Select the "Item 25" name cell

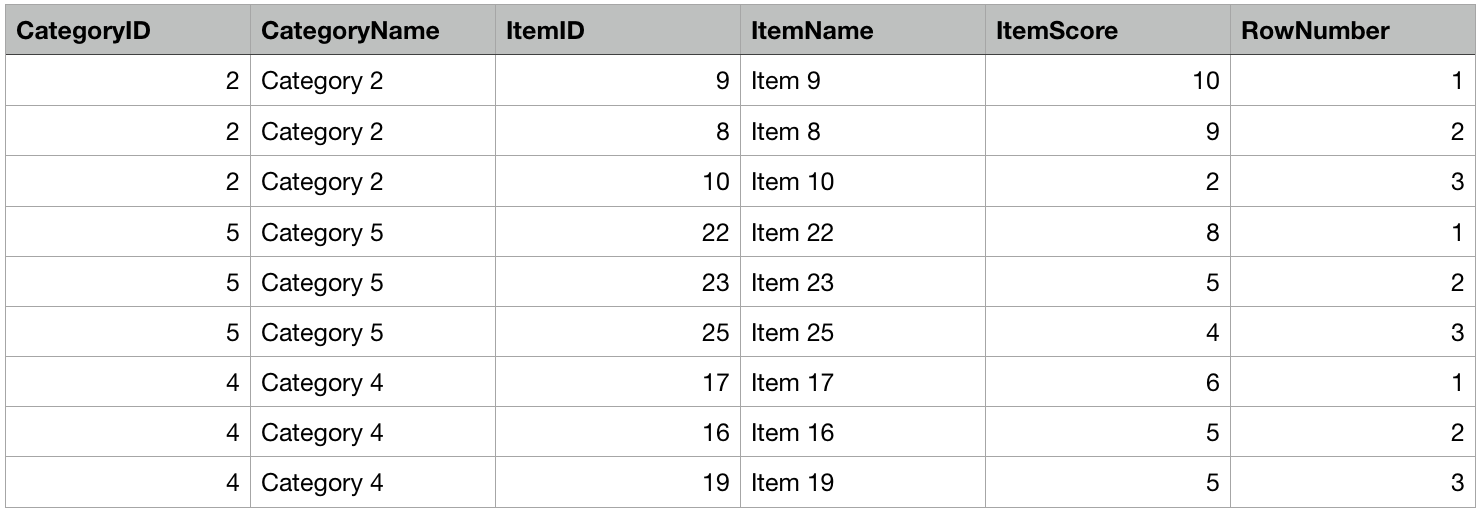(792, 333)
